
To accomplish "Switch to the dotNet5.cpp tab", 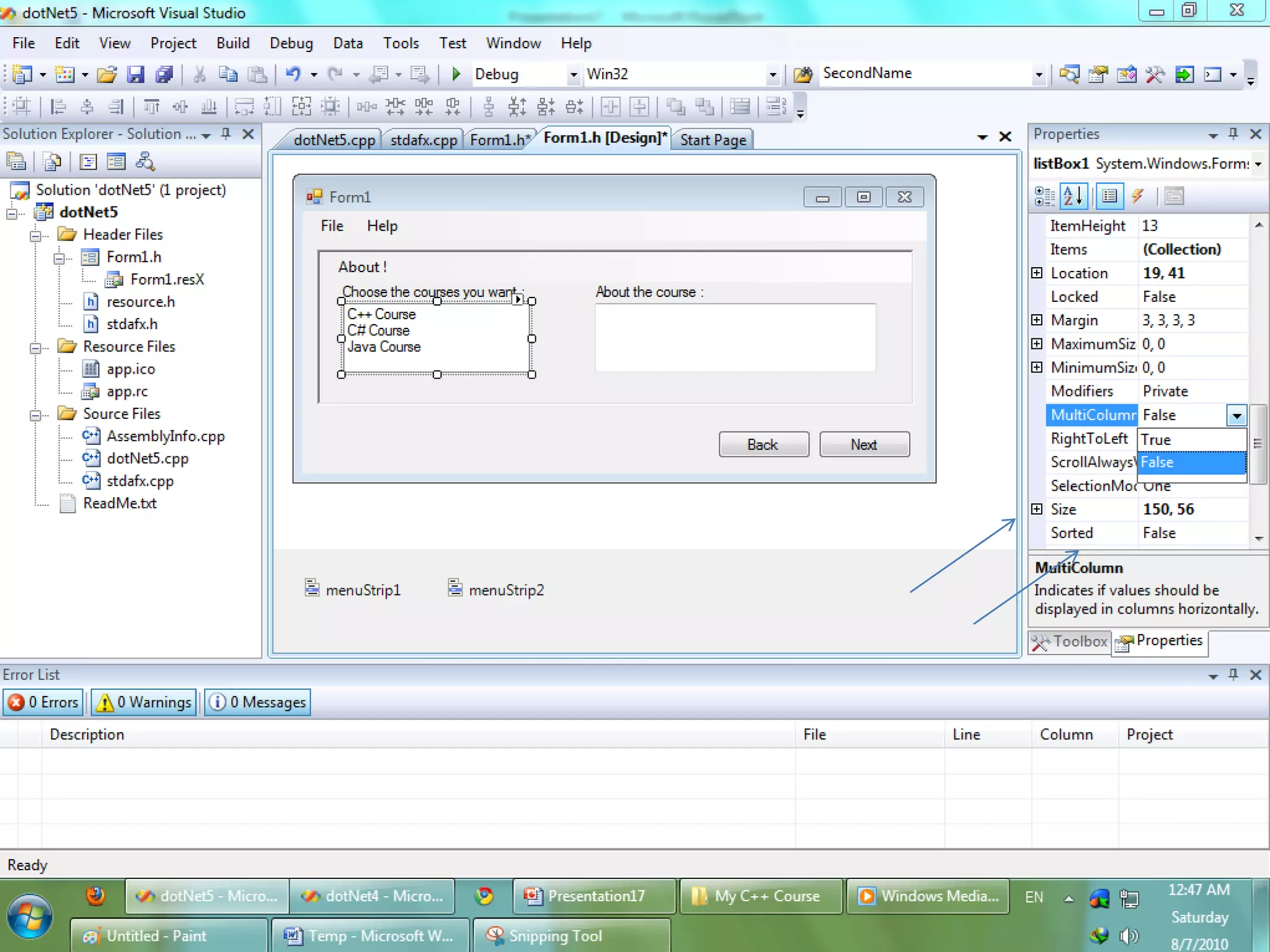I will [x=334, y=140].
